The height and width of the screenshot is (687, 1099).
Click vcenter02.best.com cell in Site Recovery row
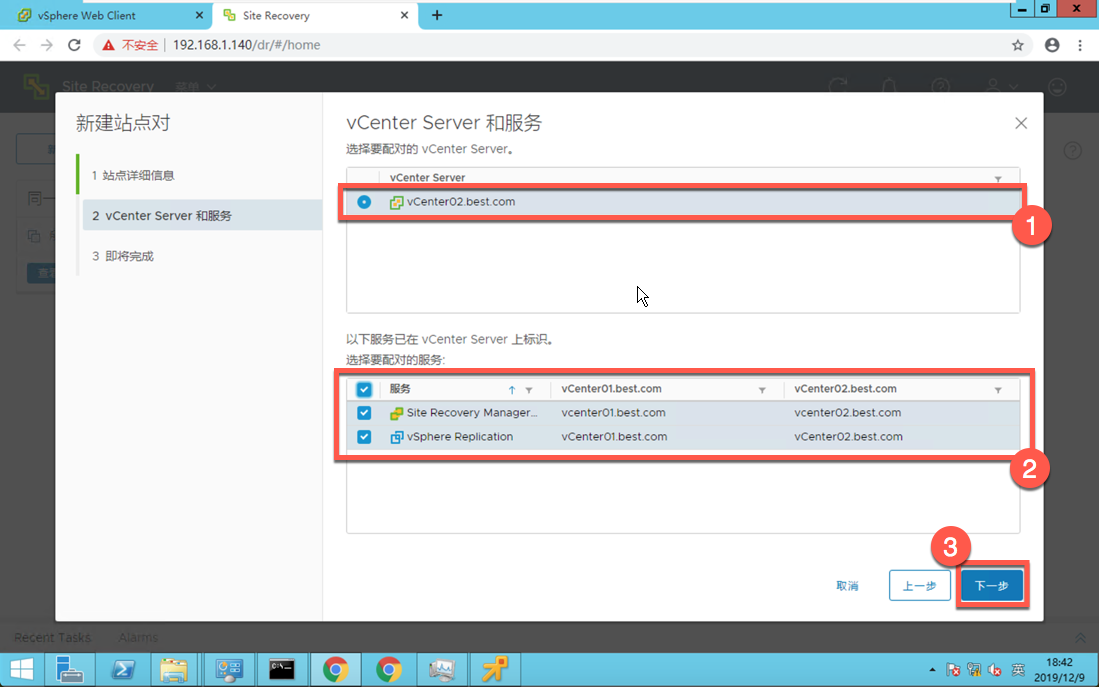(847, 413)
